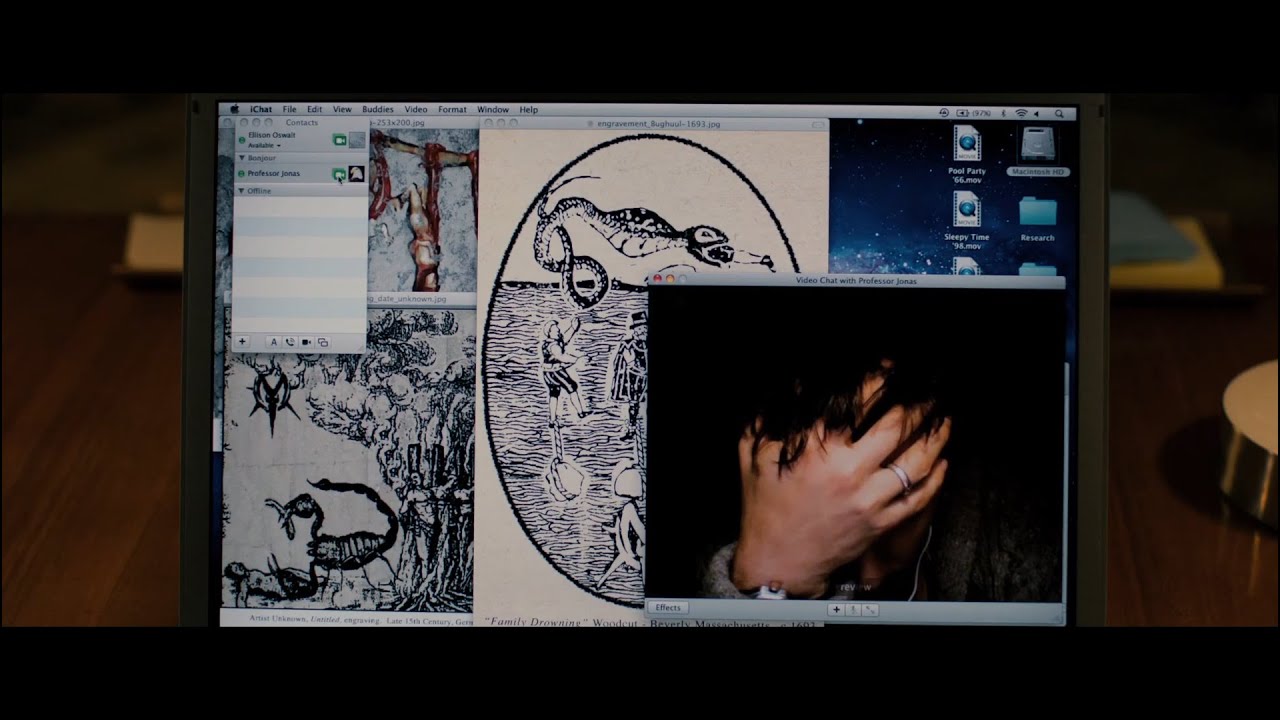Image resolution: width=1280 pixels, height=720 pixels.
Task: Open Spotlight search
Action: pyautogui.click(x=1061, y=113)
